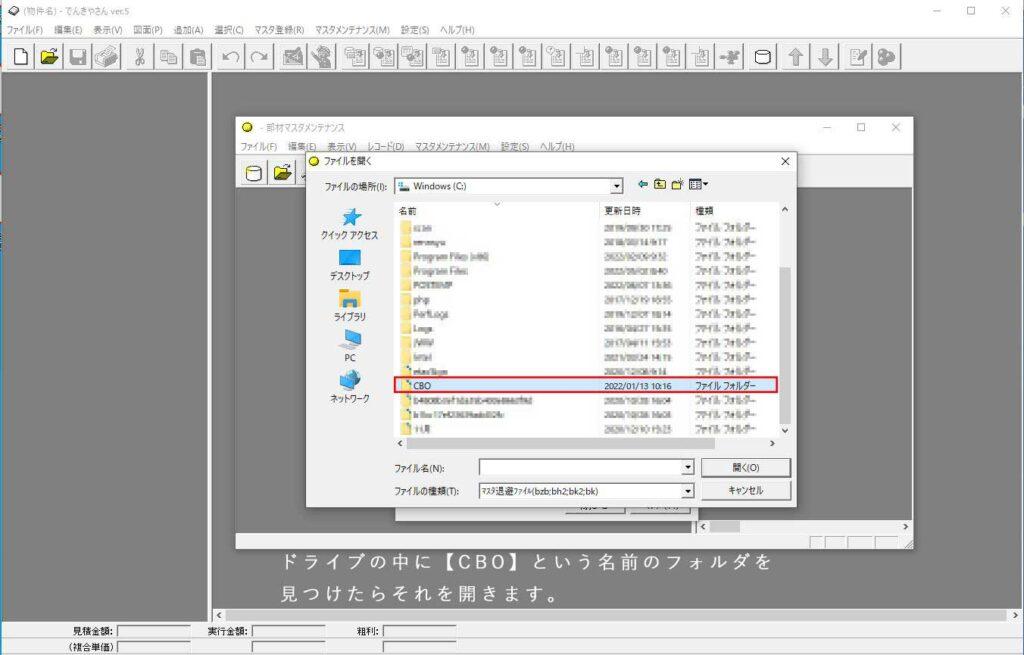Click the database cylinder toolbar icon
The image size is (1024, 655).
tap(762, 56)
